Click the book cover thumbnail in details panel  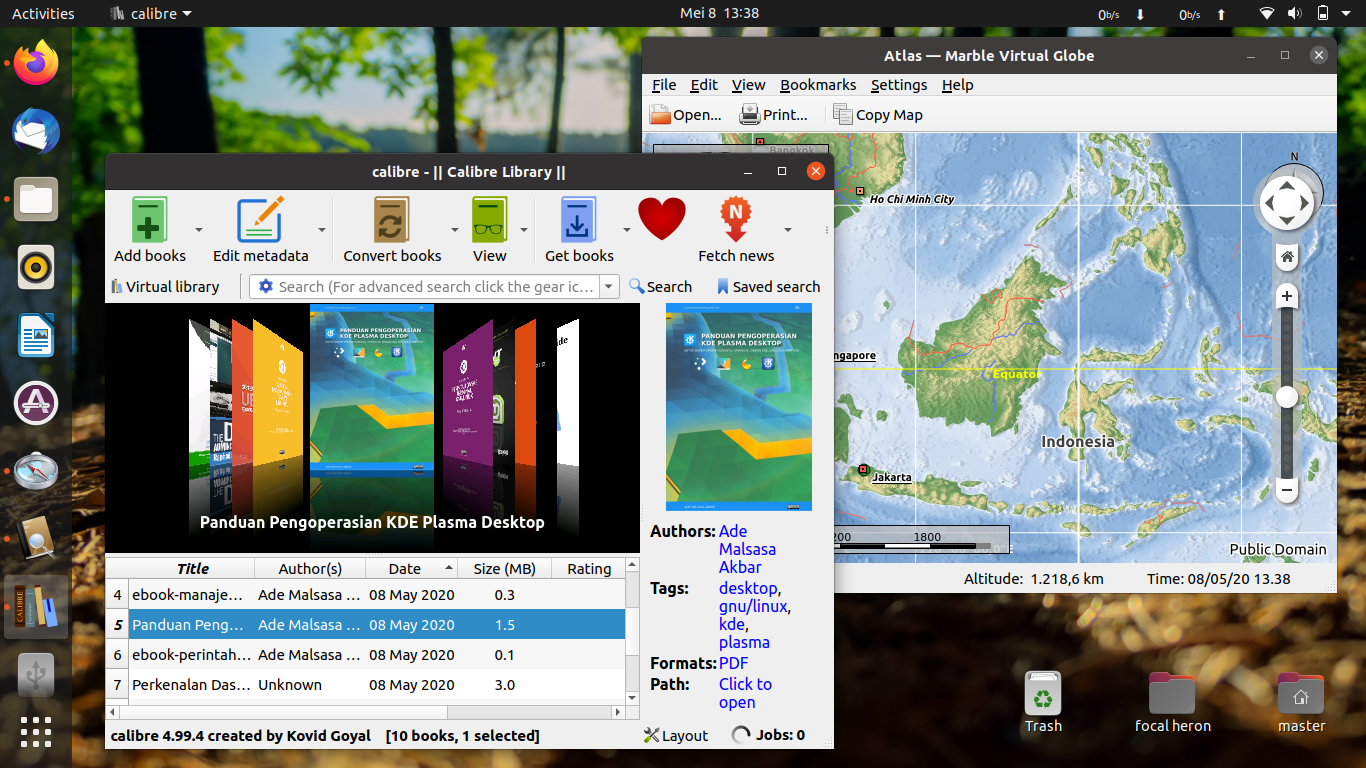(739, 407)
